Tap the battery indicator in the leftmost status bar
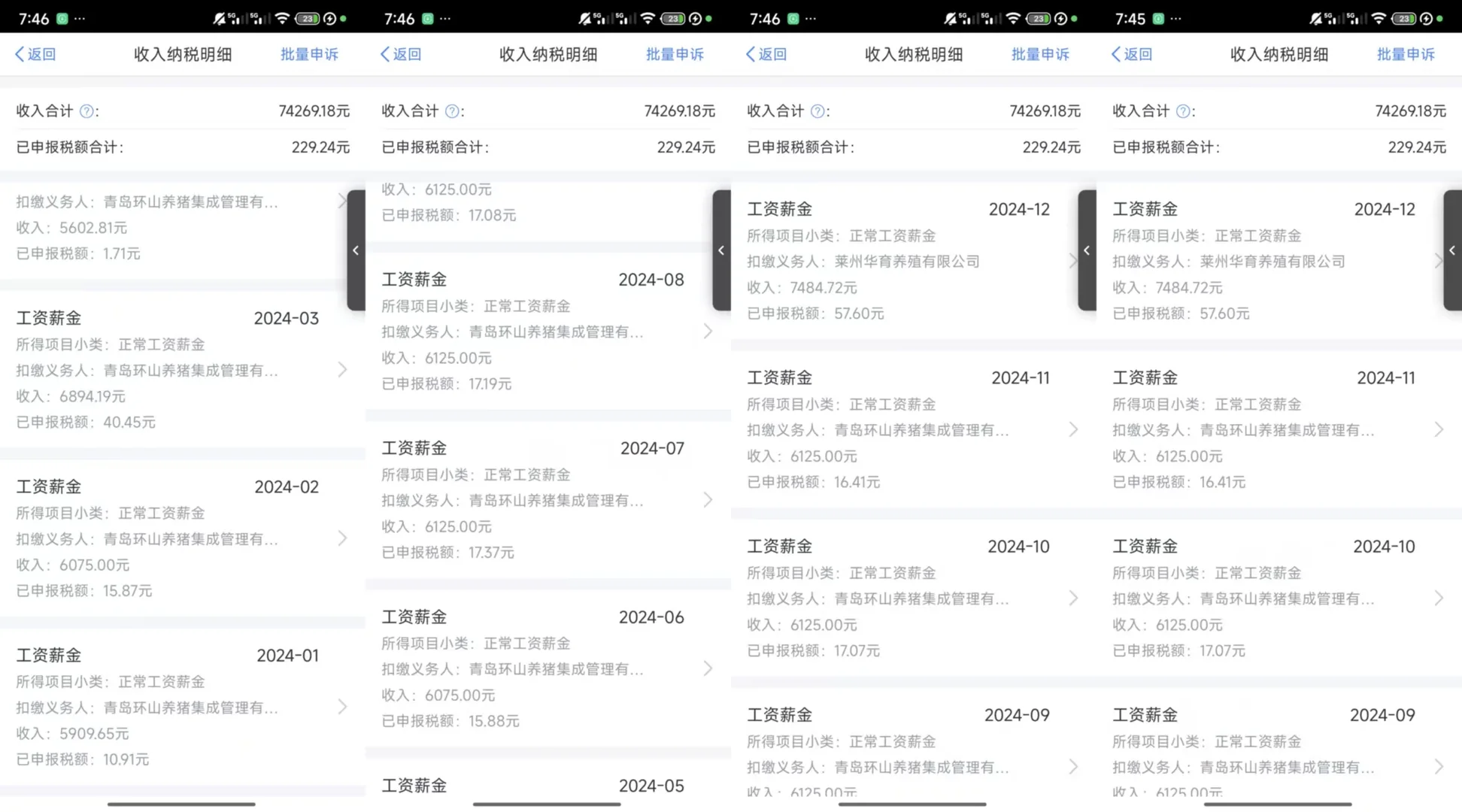Viewport: 1462px width, 812px height. (x=308, y=18)
